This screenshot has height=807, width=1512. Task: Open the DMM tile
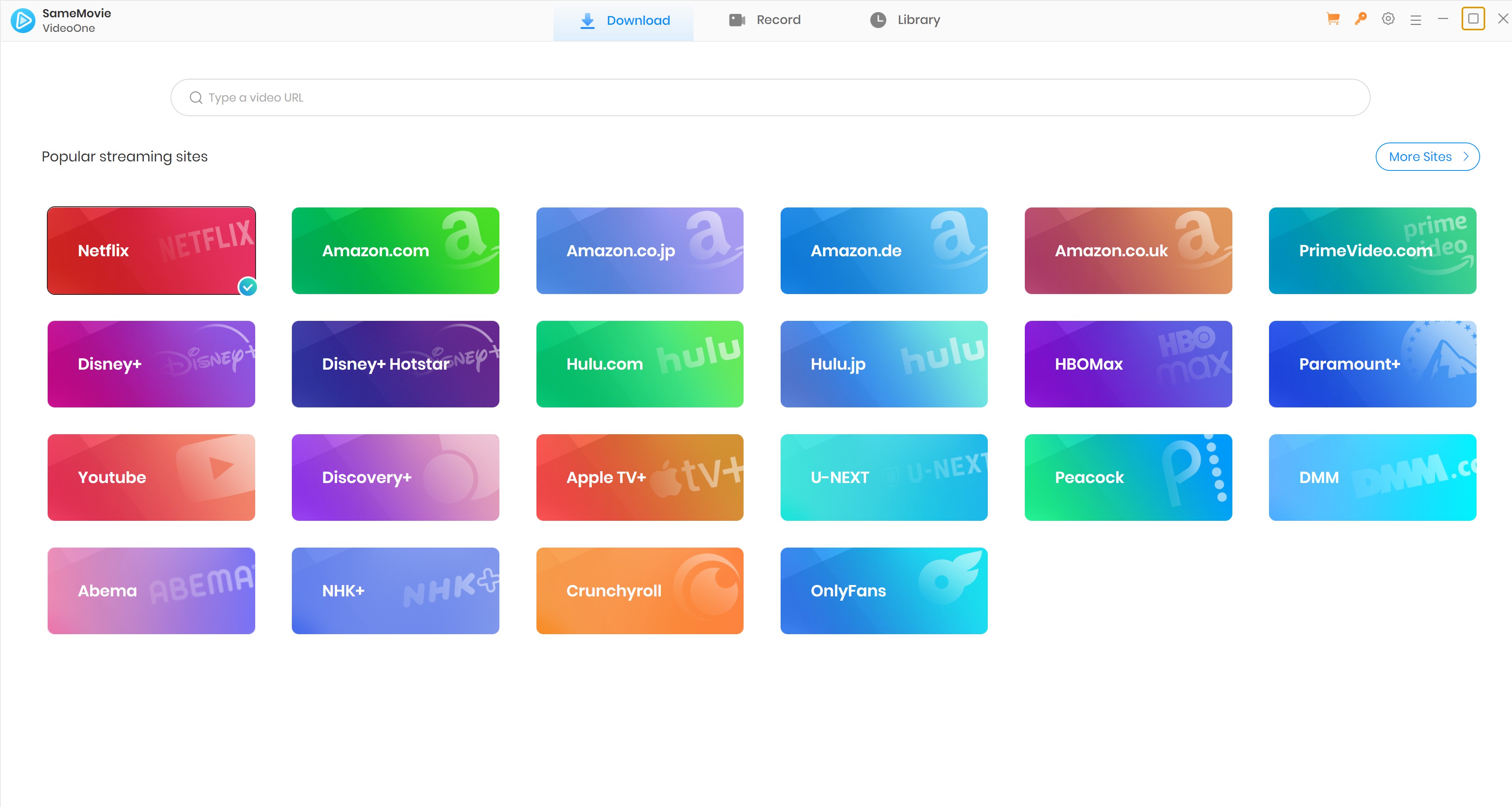tap(1372, 478)
